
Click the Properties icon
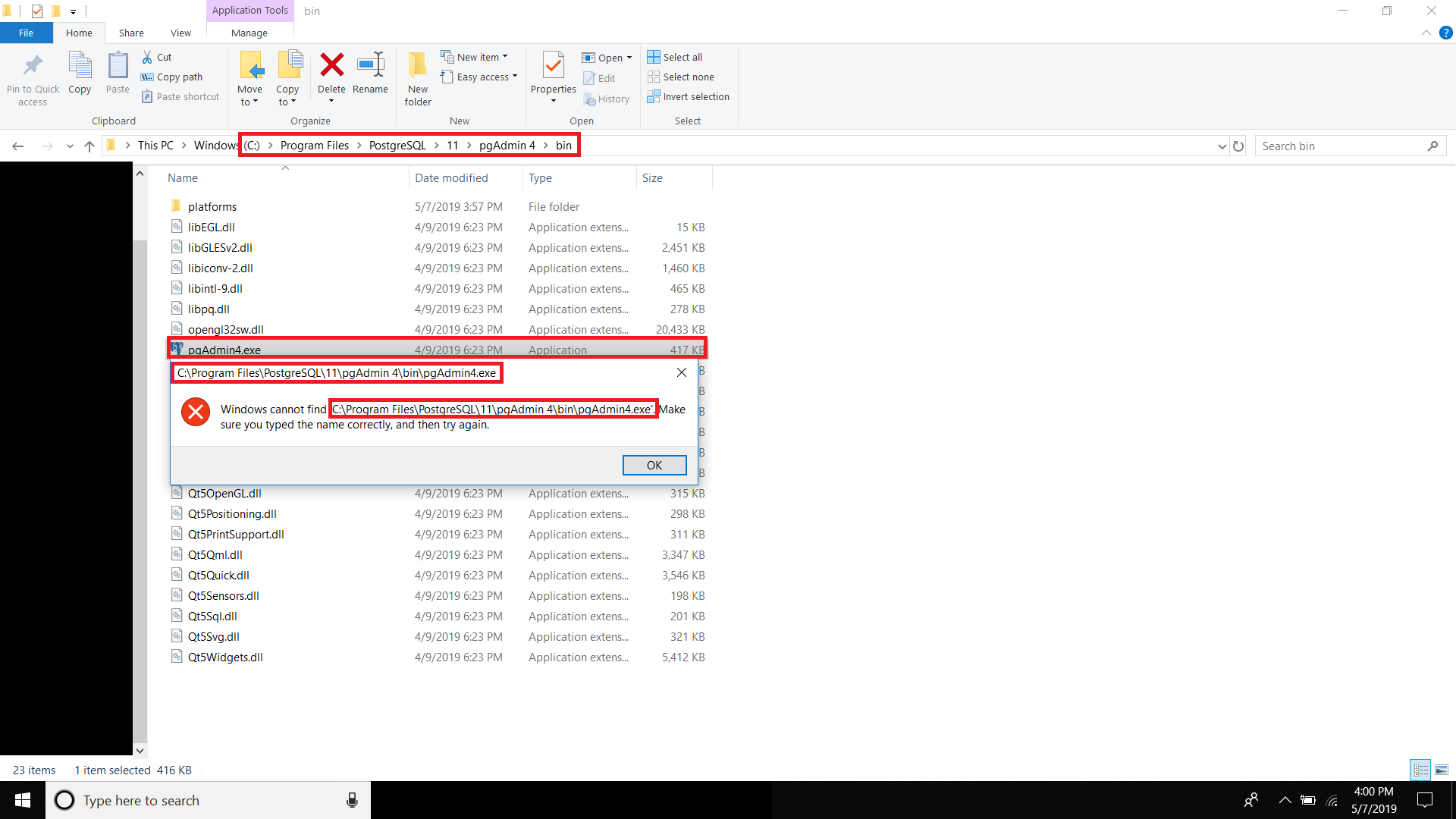[x=553, y=65]
